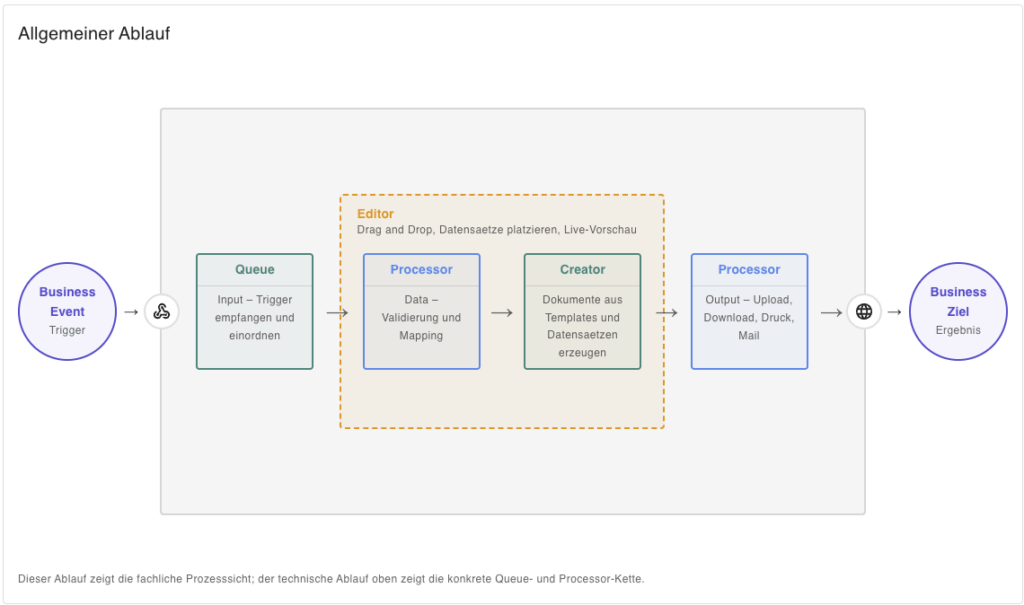The height and width of the screenshot is (605, 1024).
Task: Select the Queue box
Action: click(255, 312)
